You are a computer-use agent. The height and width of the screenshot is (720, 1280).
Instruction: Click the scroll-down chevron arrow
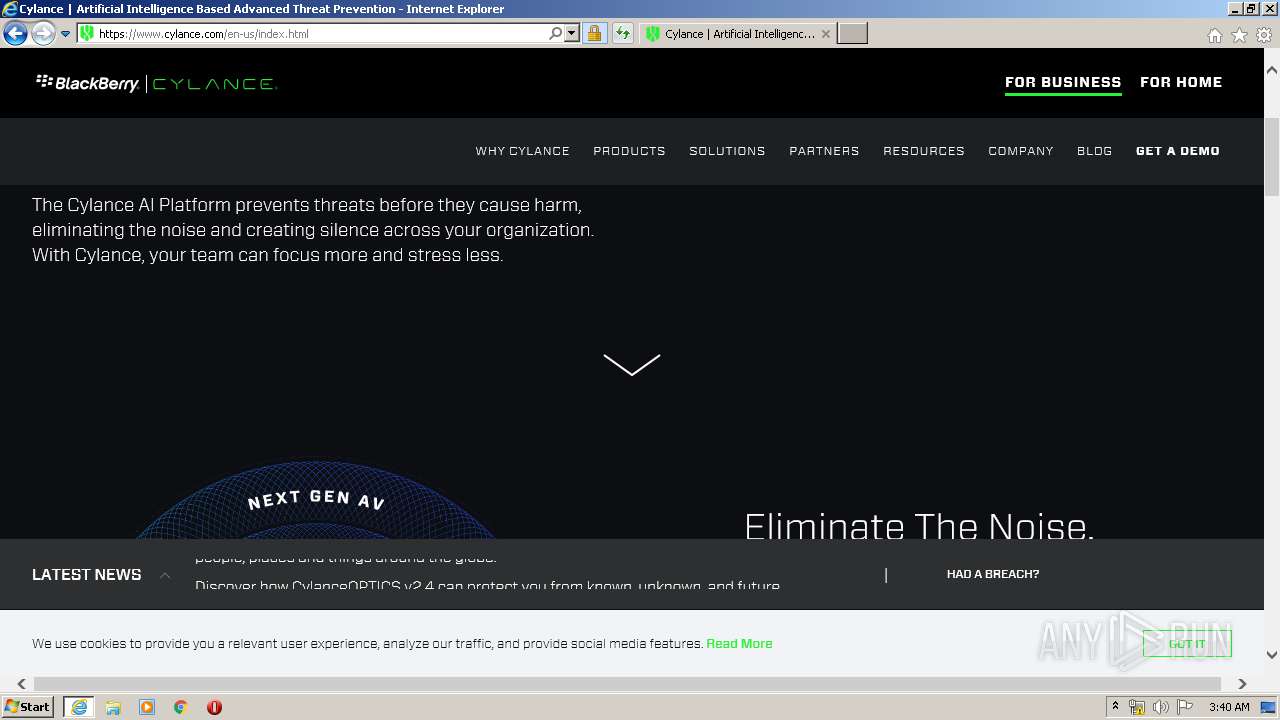pos(632,364)
